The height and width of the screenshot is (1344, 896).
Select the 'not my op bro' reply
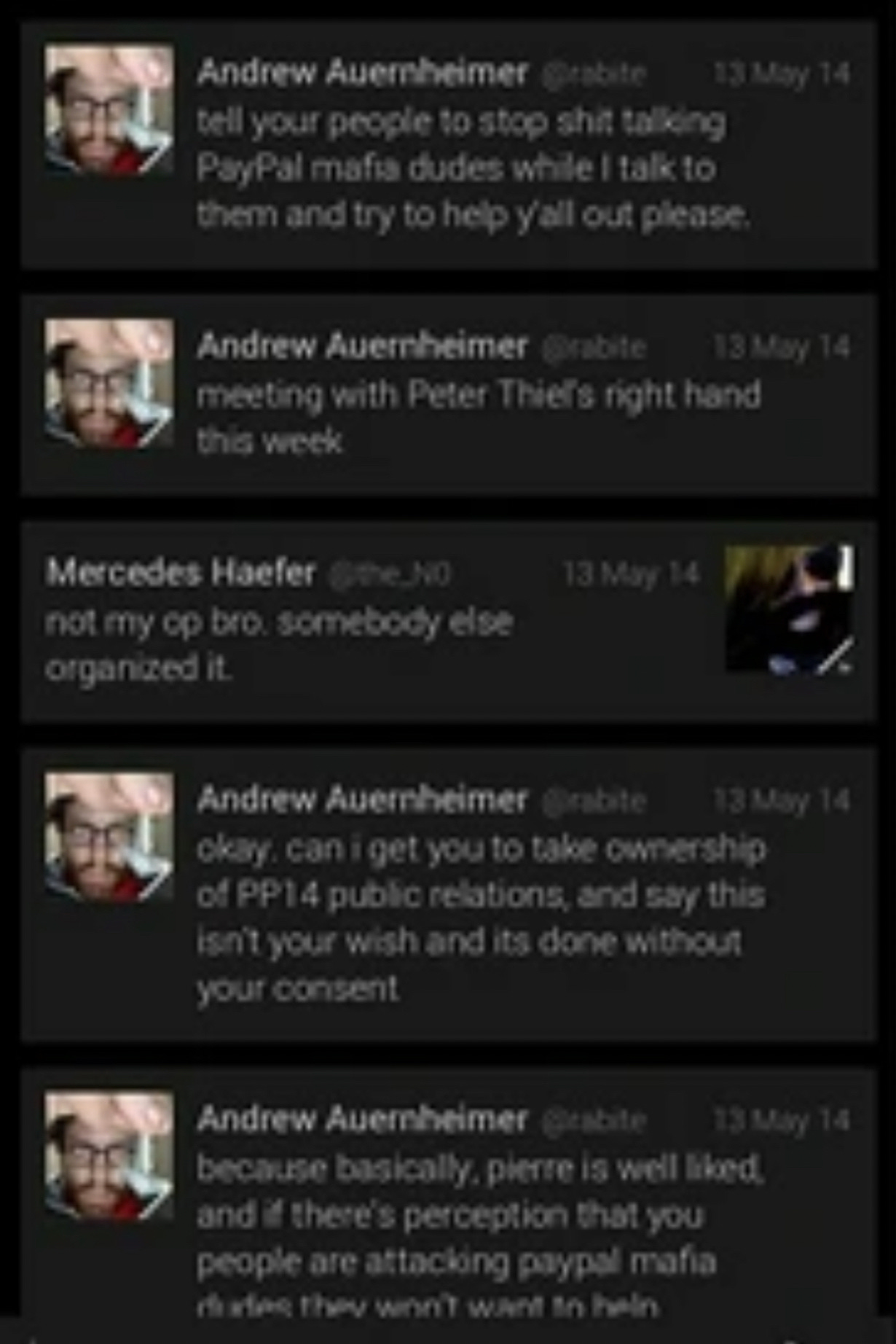tap(448, 622)
